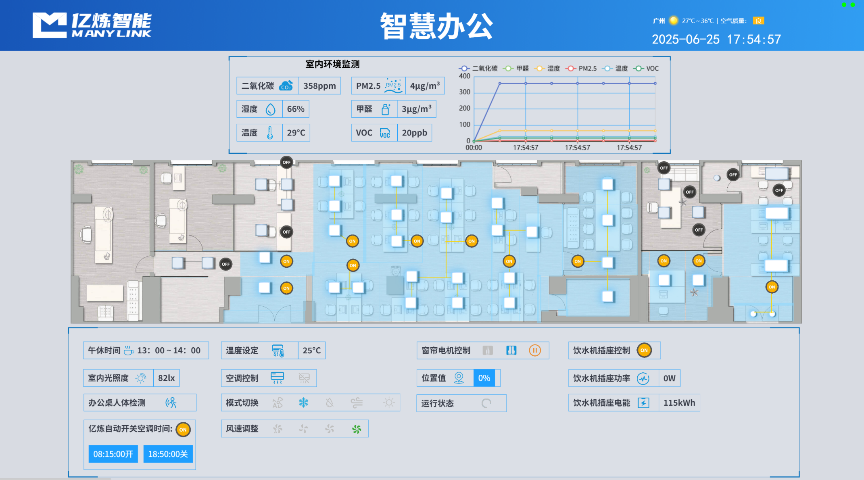Image resolution: width=864 pixels, height=480 pixels.
Task: Toggle OFF switch on top wall above desk panels
Action: [x=286, y=162]
